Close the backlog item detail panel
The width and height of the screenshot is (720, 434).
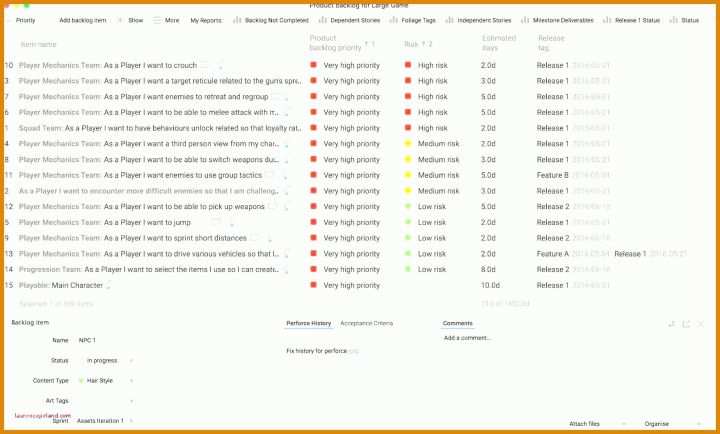coord(701,324)
